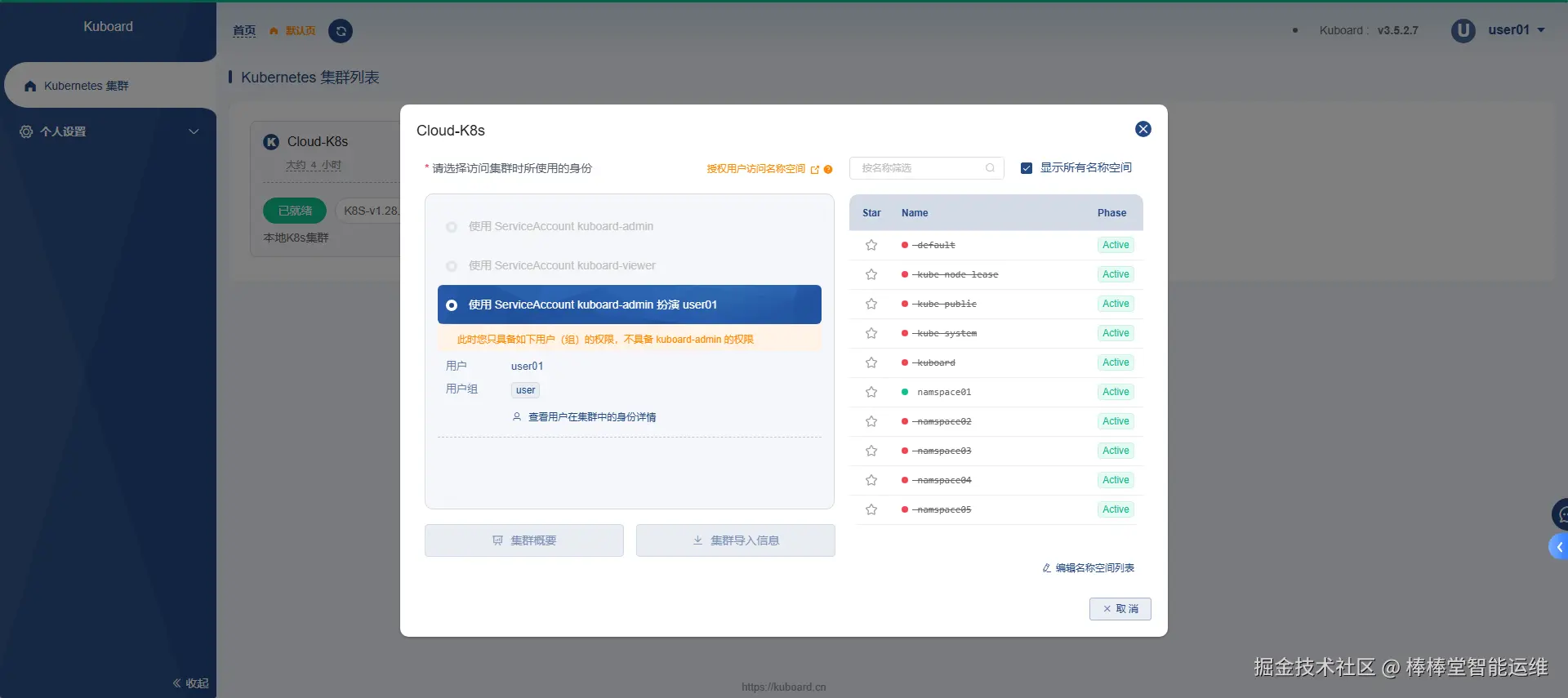
Task: Collapse the sidebar with 收起
Action: point(190,683)
